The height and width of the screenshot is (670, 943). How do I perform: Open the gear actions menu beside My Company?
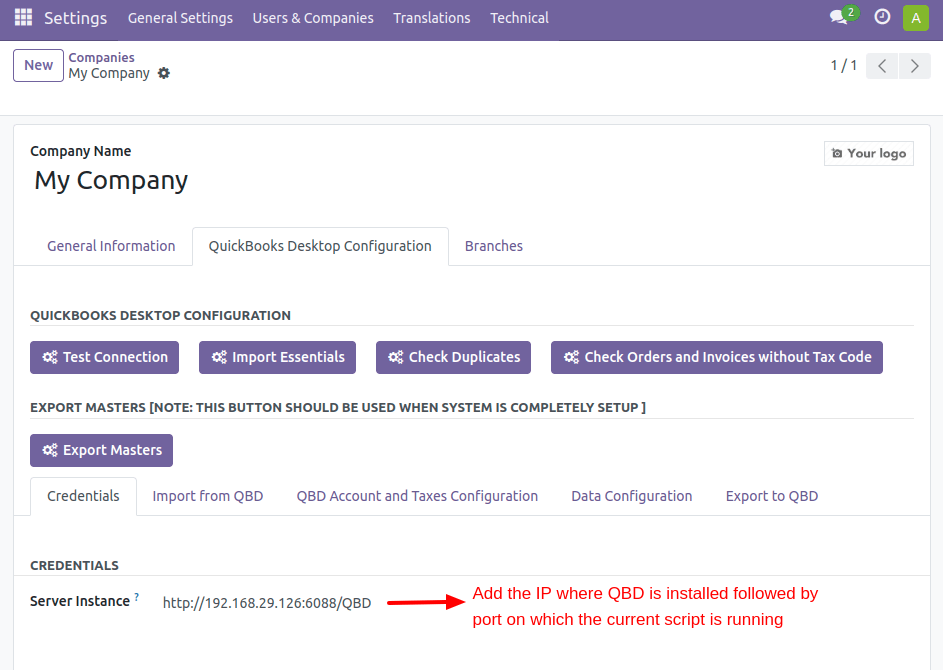tap(164, 73)
